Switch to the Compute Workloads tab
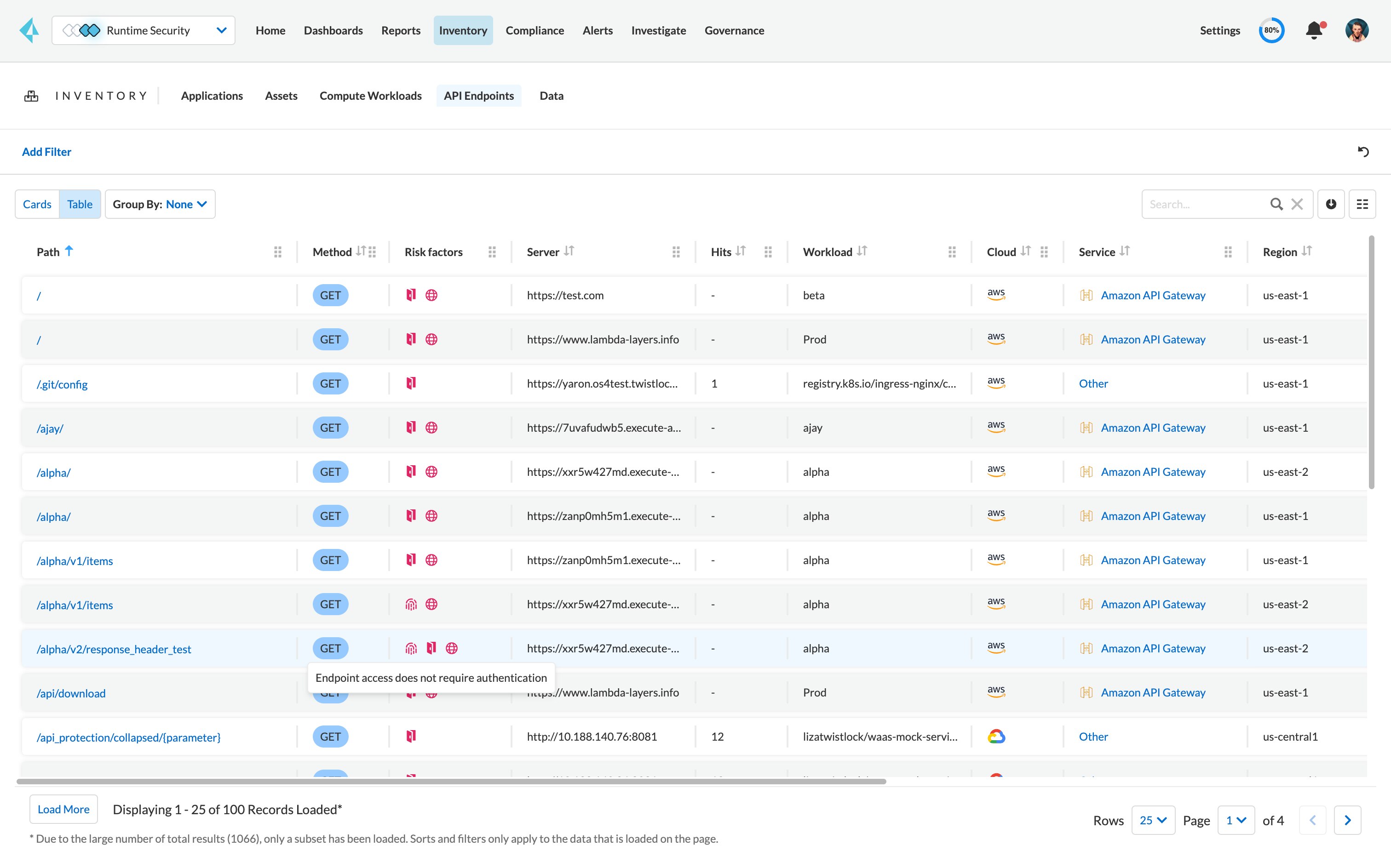This screenshot has height=868, width=1391. [x=370, y=95]
